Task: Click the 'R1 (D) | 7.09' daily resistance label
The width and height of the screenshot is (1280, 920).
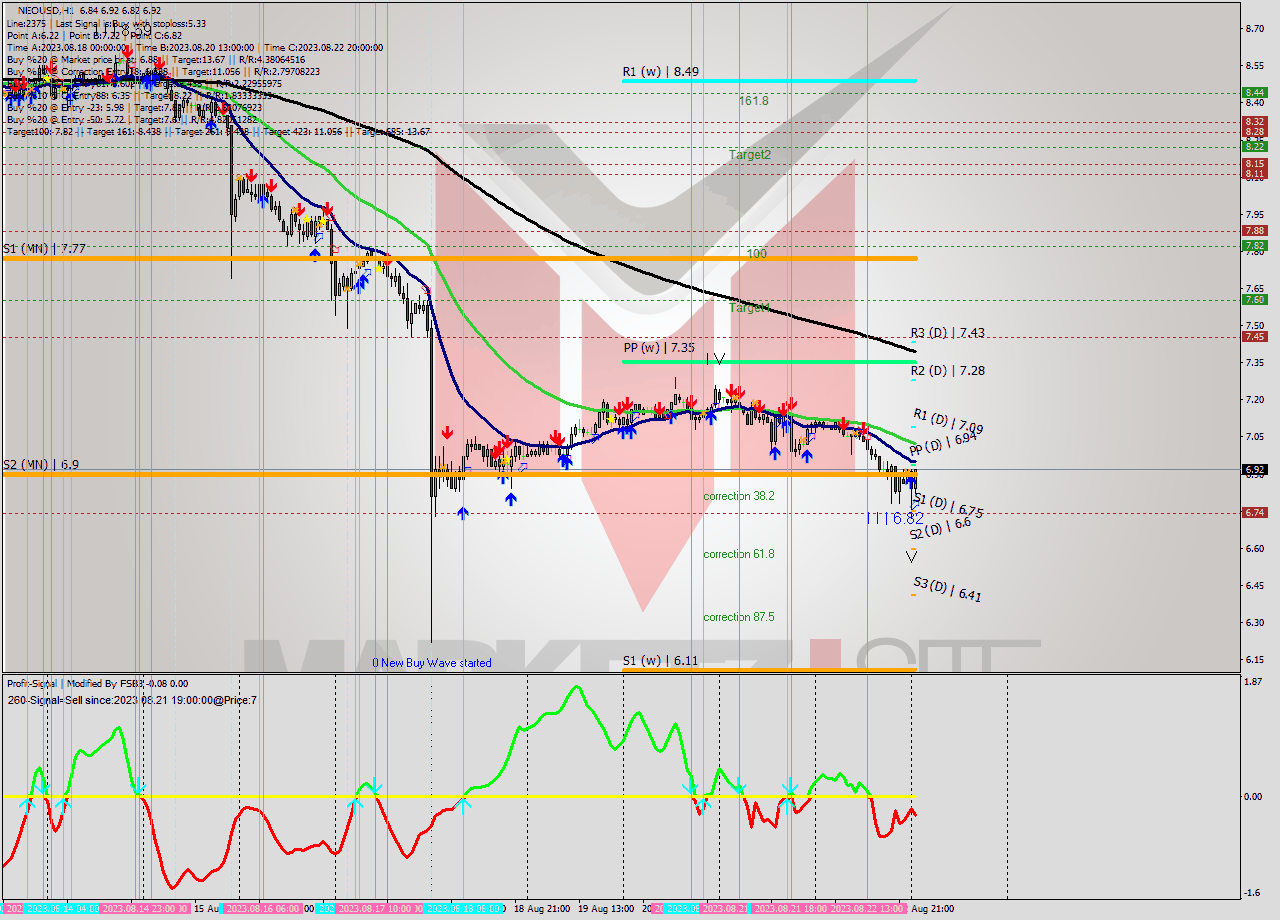Action: [948, 421]
